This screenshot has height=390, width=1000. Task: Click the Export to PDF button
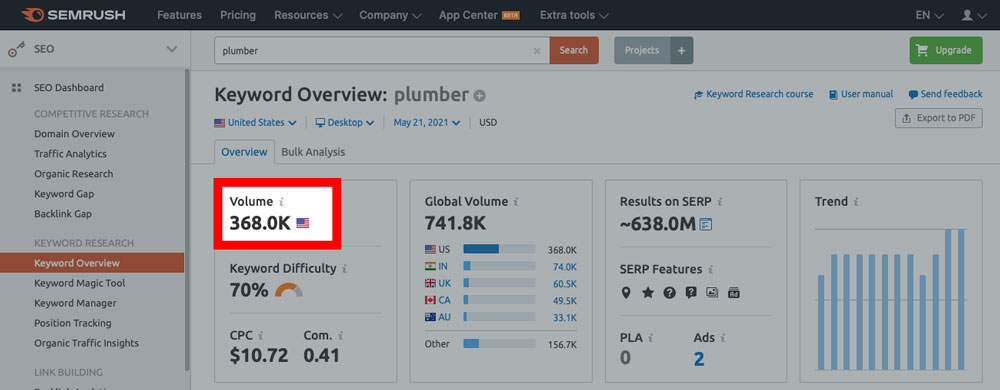pos(939,118)
